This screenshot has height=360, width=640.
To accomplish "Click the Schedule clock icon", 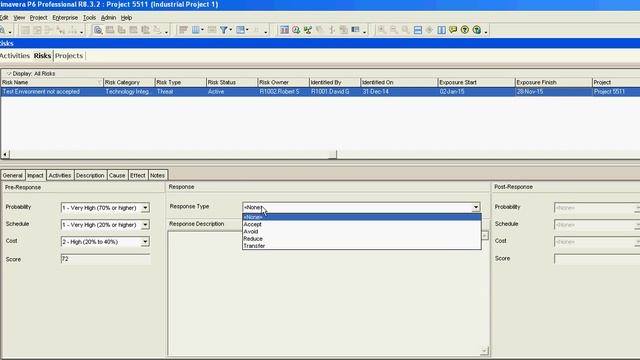I will [x=296, y=30].
